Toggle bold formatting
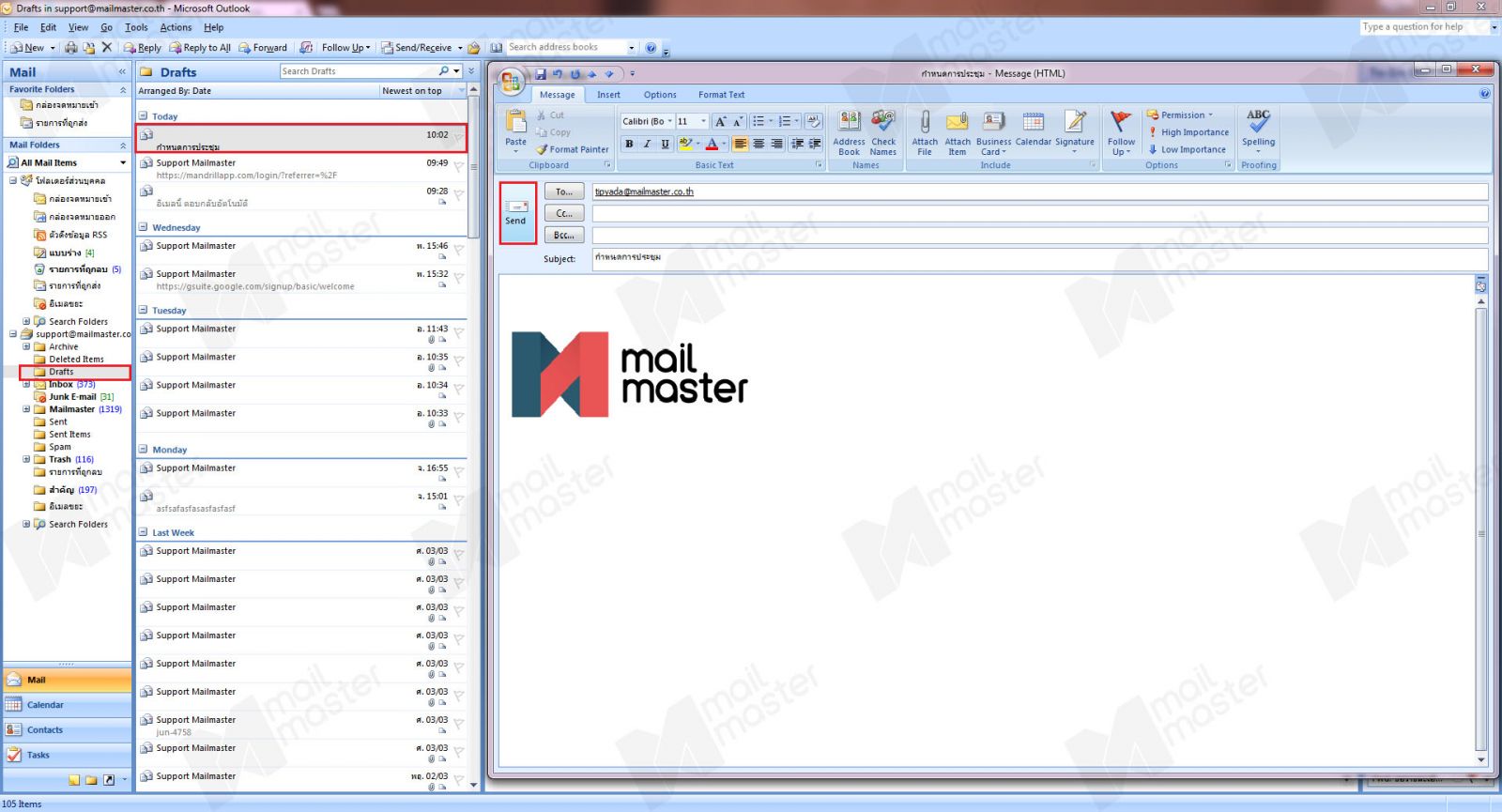Screen dimensions: 1502x812 coord(629,144)
